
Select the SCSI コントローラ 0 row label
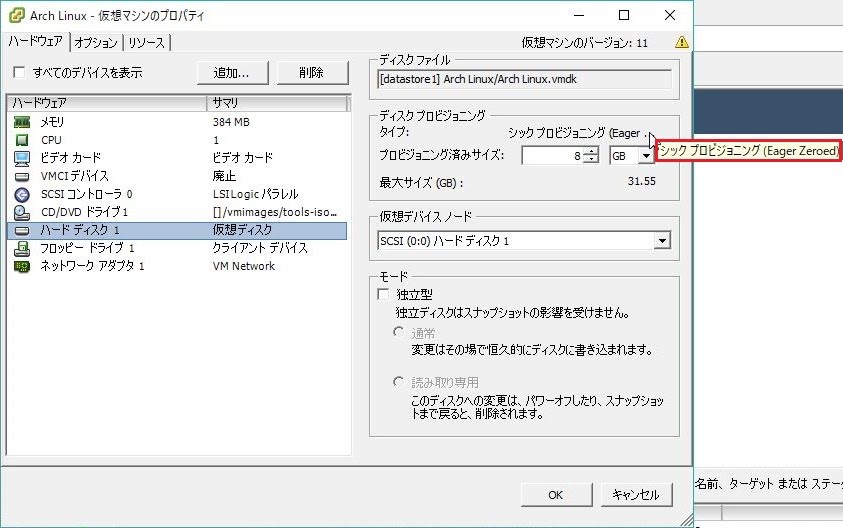(x=87, y=194)
